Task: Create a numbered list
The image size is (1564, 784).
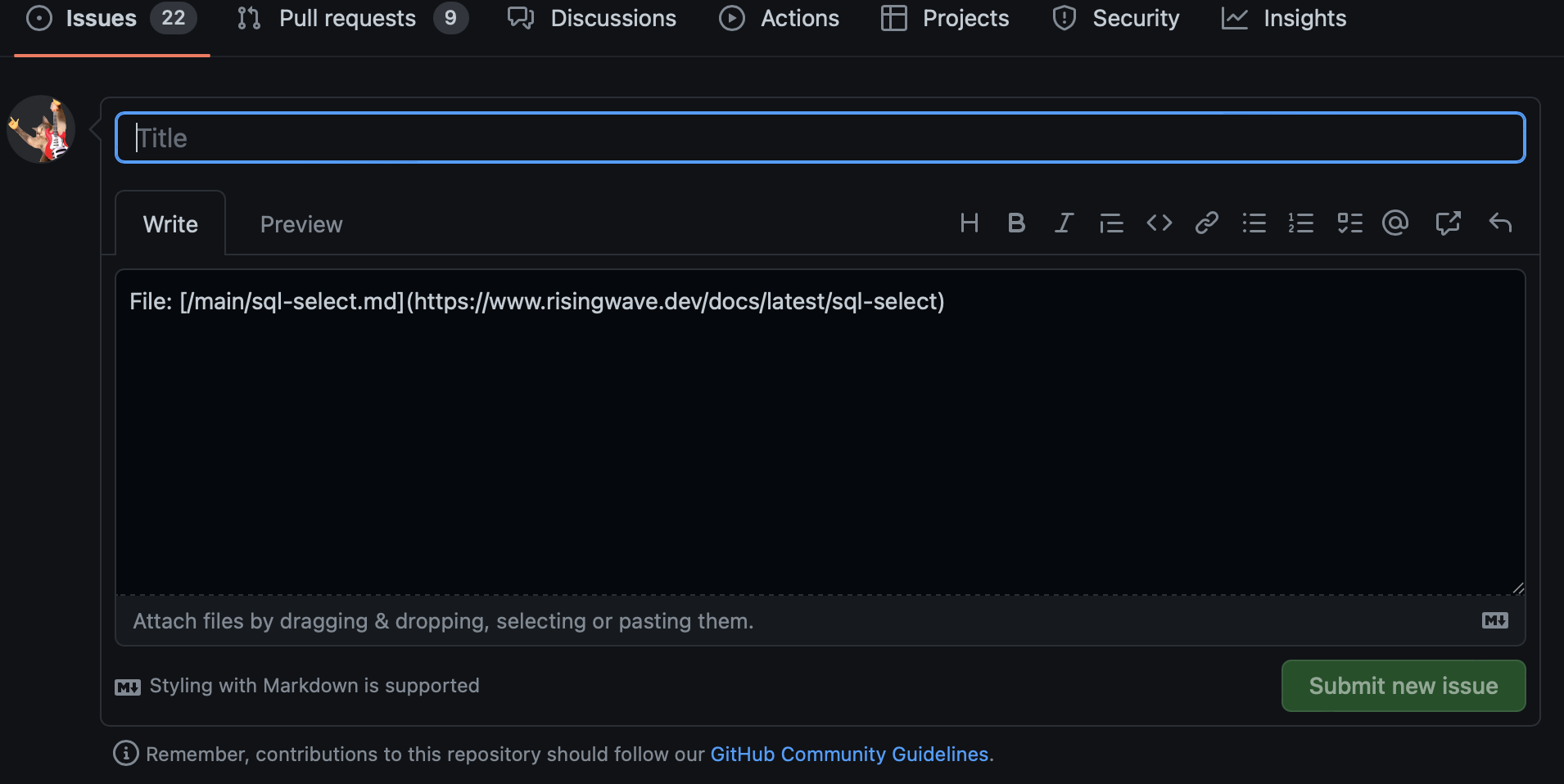Action: [x=1301, y=223]
